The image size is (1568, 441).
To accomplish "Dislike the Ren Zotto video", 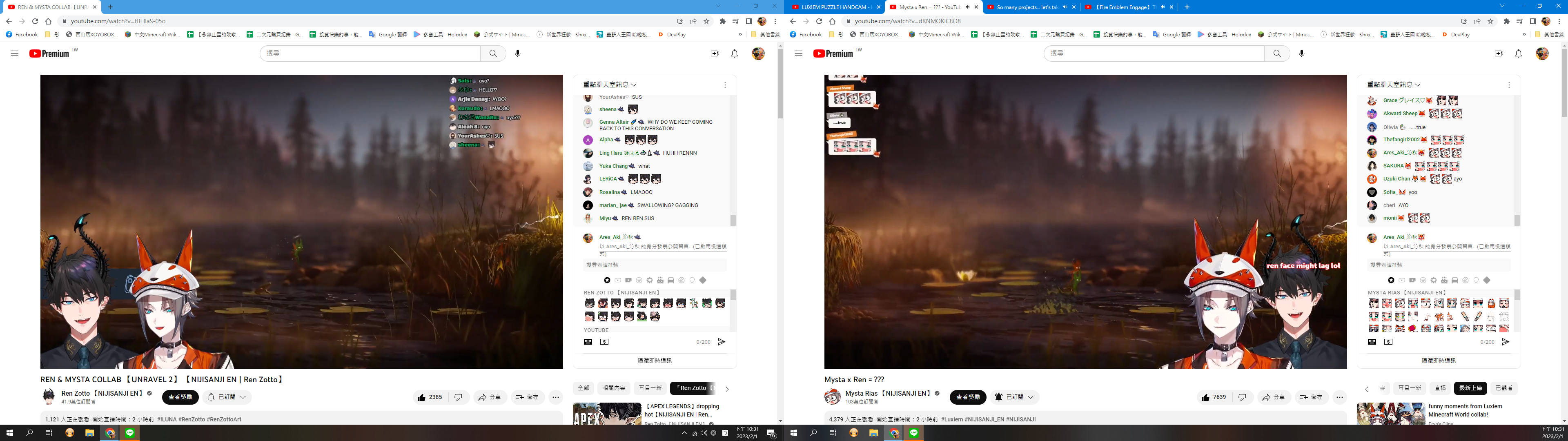I will point(458,397).
